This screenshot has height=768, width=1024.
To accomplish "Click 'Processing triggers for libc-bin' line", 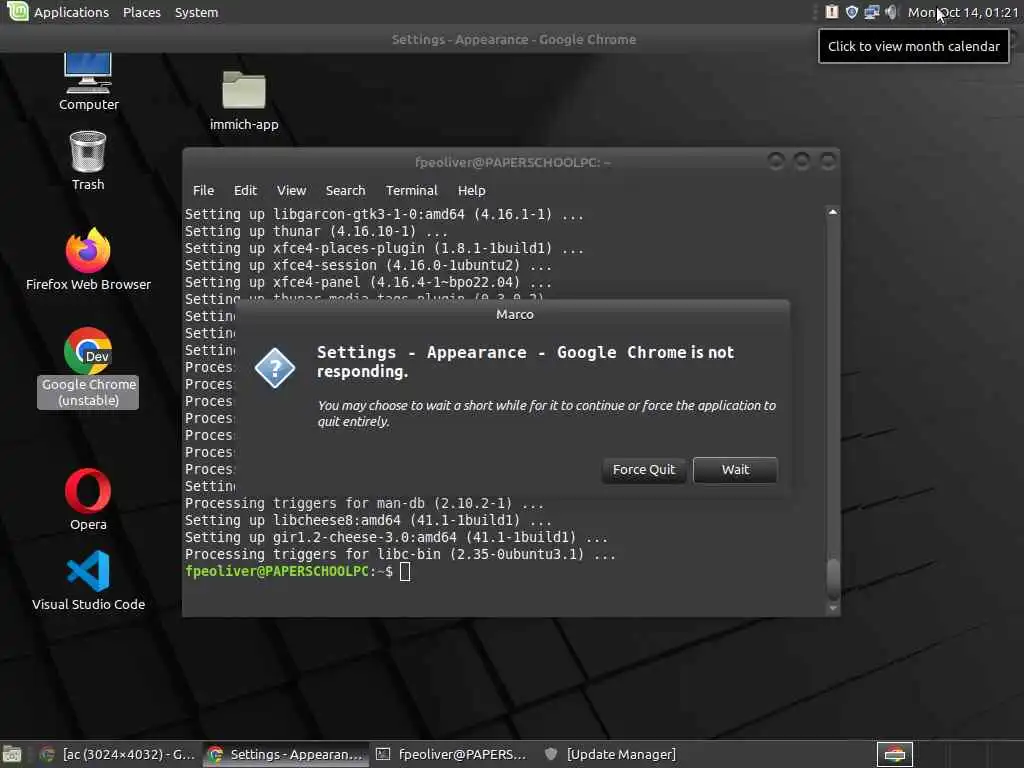I will pos(400,554).
